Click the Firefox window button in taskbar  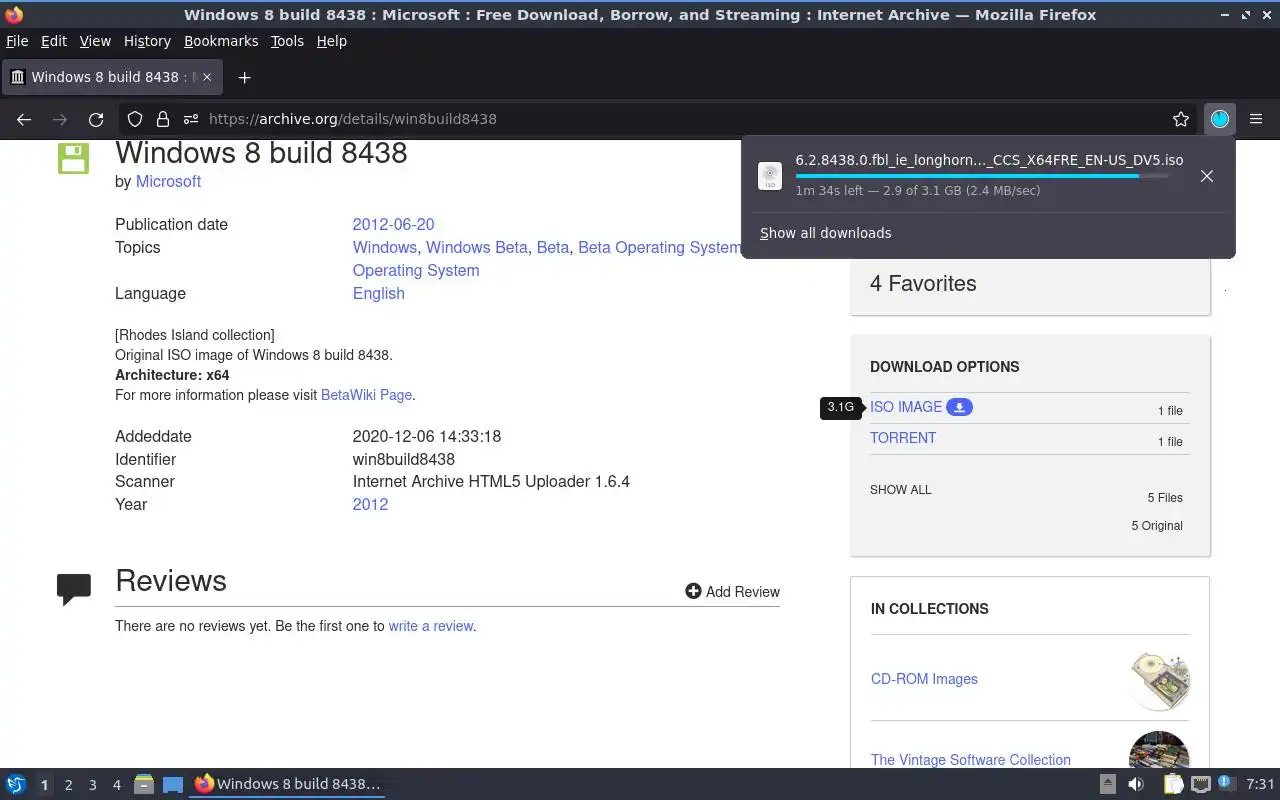(x=287, y=784)
